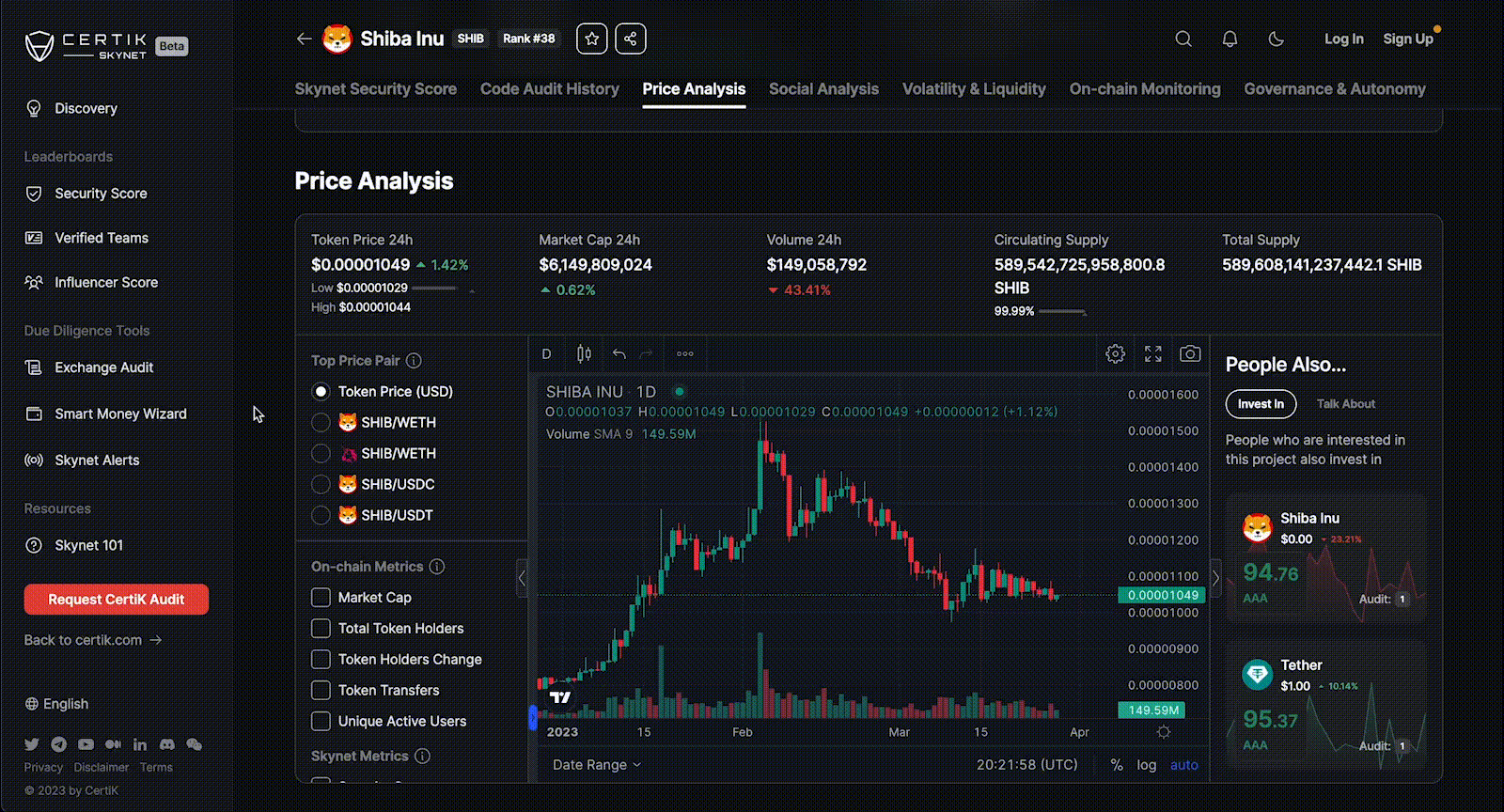Click the Request CertiK Audit button
Viewport: 1504px width, 812px height.
117,599
